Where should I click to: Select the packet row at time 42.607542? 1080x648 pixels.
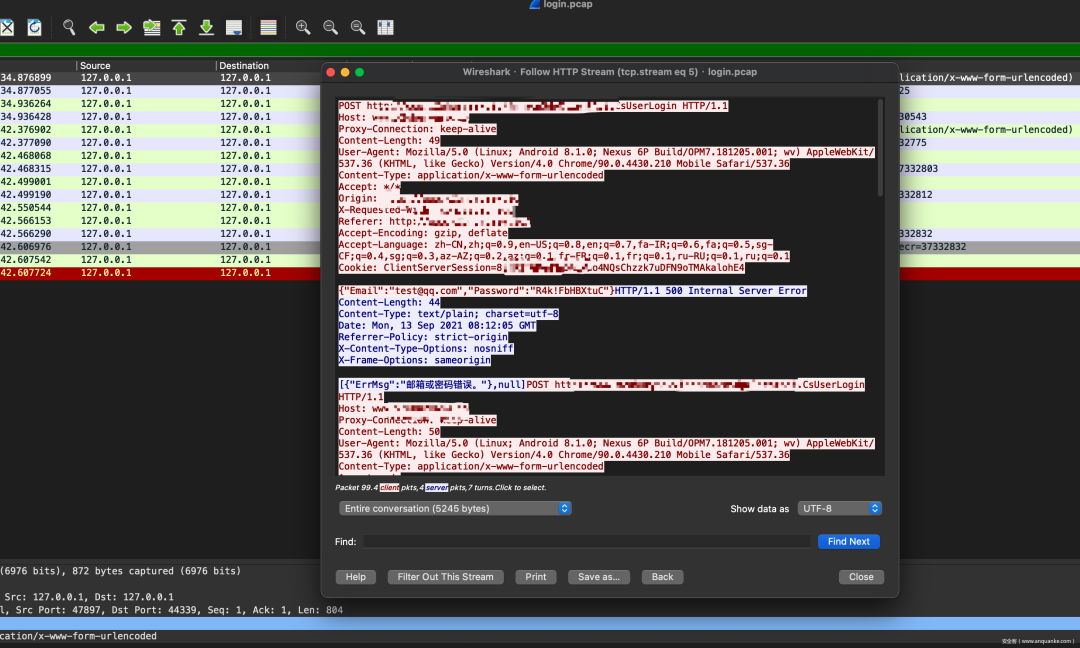(160, 260)
